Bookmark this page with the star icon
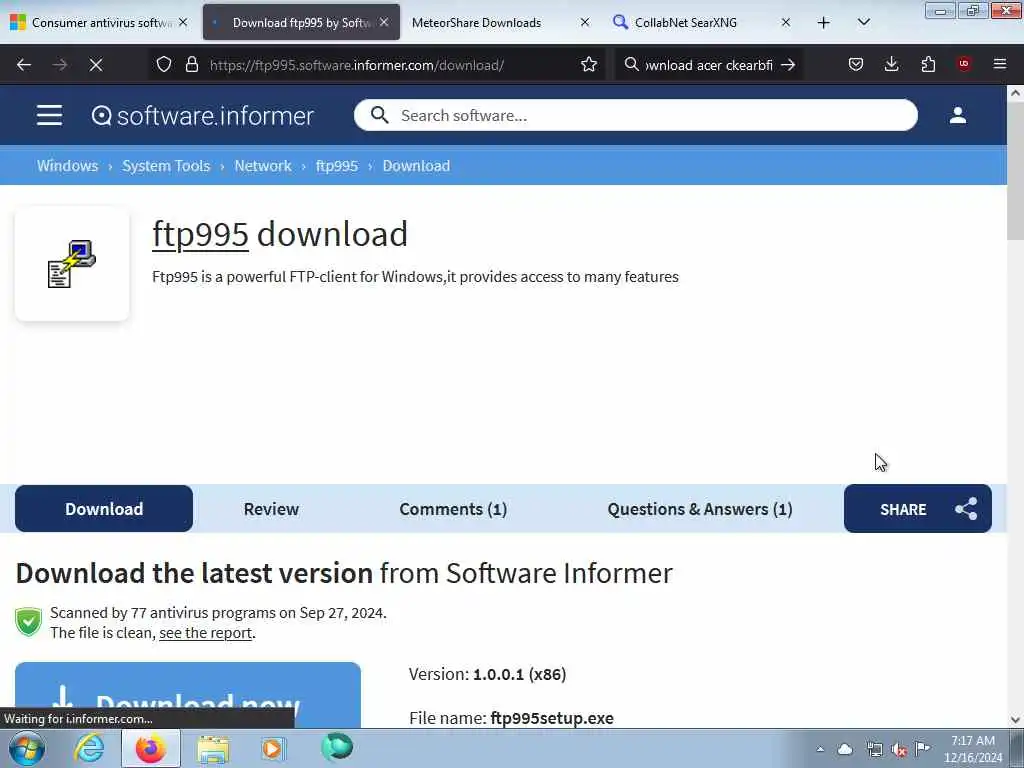This screenshot has width=1024, height=768. 588,65
